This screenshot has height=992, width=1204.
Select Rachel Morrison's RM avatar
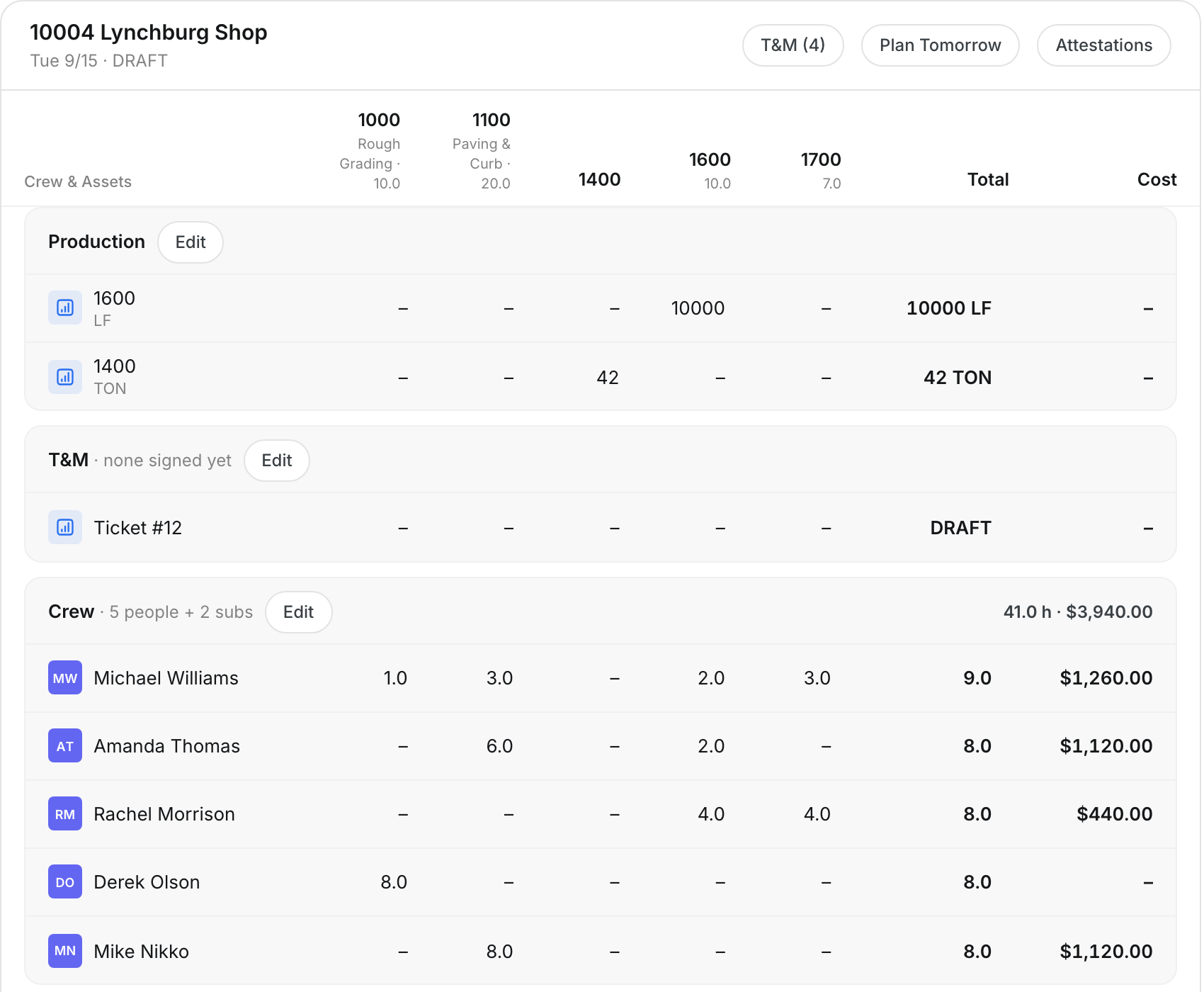pyautogui.click(x=65, y=814)
